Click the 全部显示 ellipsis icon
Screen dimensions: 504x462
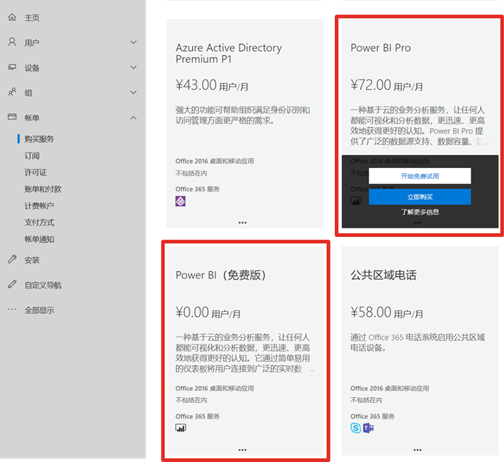pyautogui.click(x=12, y=309)
